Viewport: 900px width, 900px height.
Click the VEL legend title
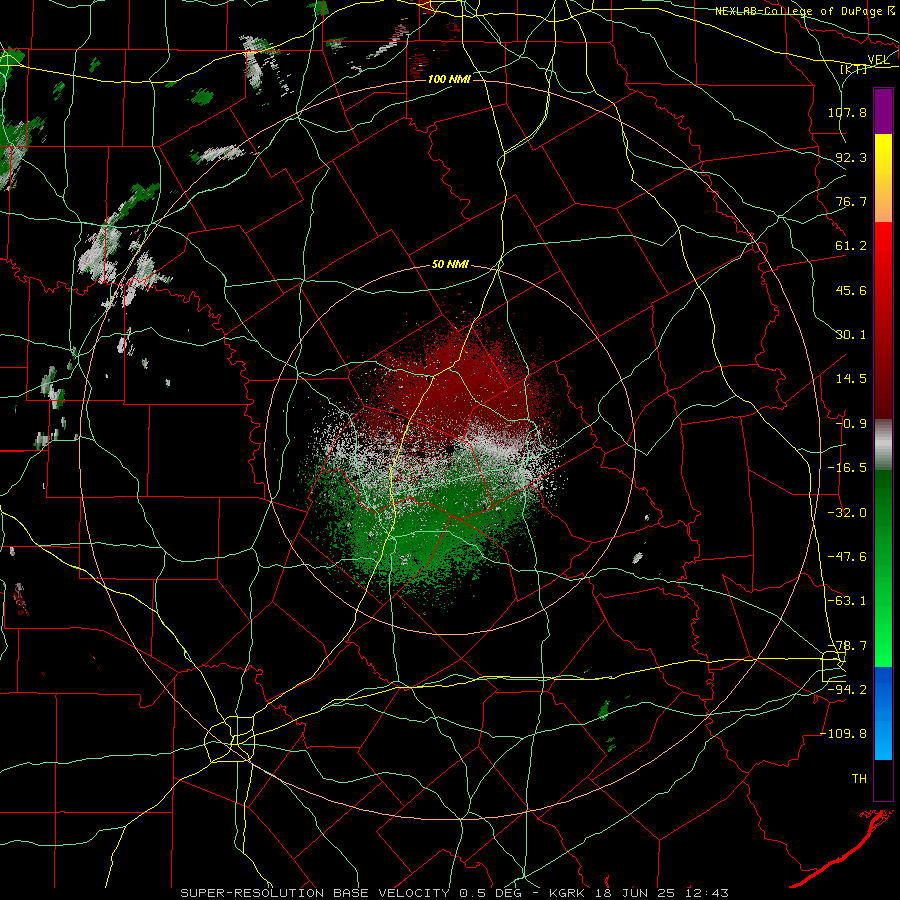click(x=878, y=60)
